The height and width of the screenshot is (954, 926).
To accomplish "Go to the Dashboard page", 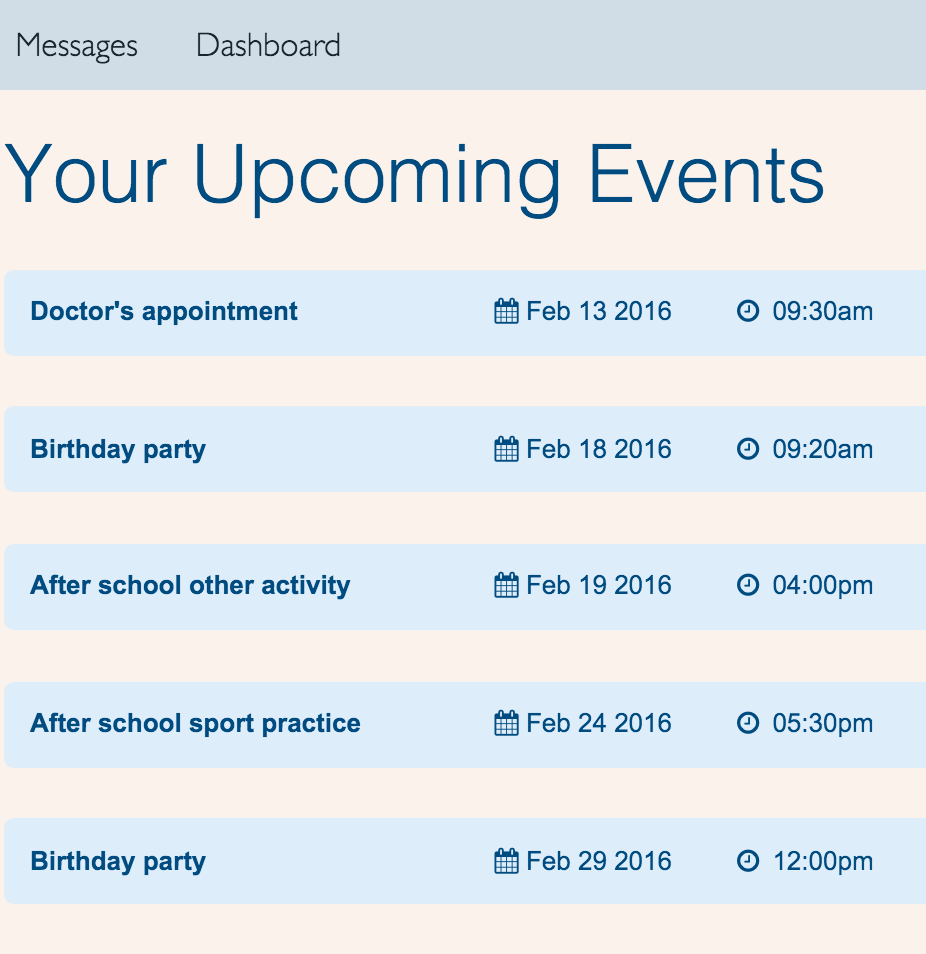I will (268, 46).
